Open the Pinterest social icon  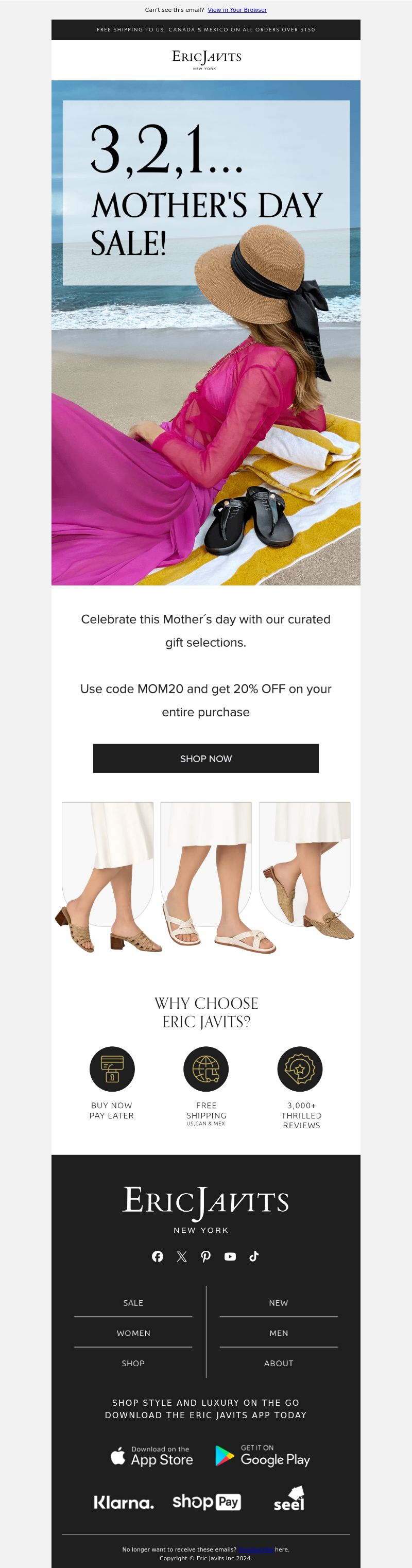click(205, 1256)
